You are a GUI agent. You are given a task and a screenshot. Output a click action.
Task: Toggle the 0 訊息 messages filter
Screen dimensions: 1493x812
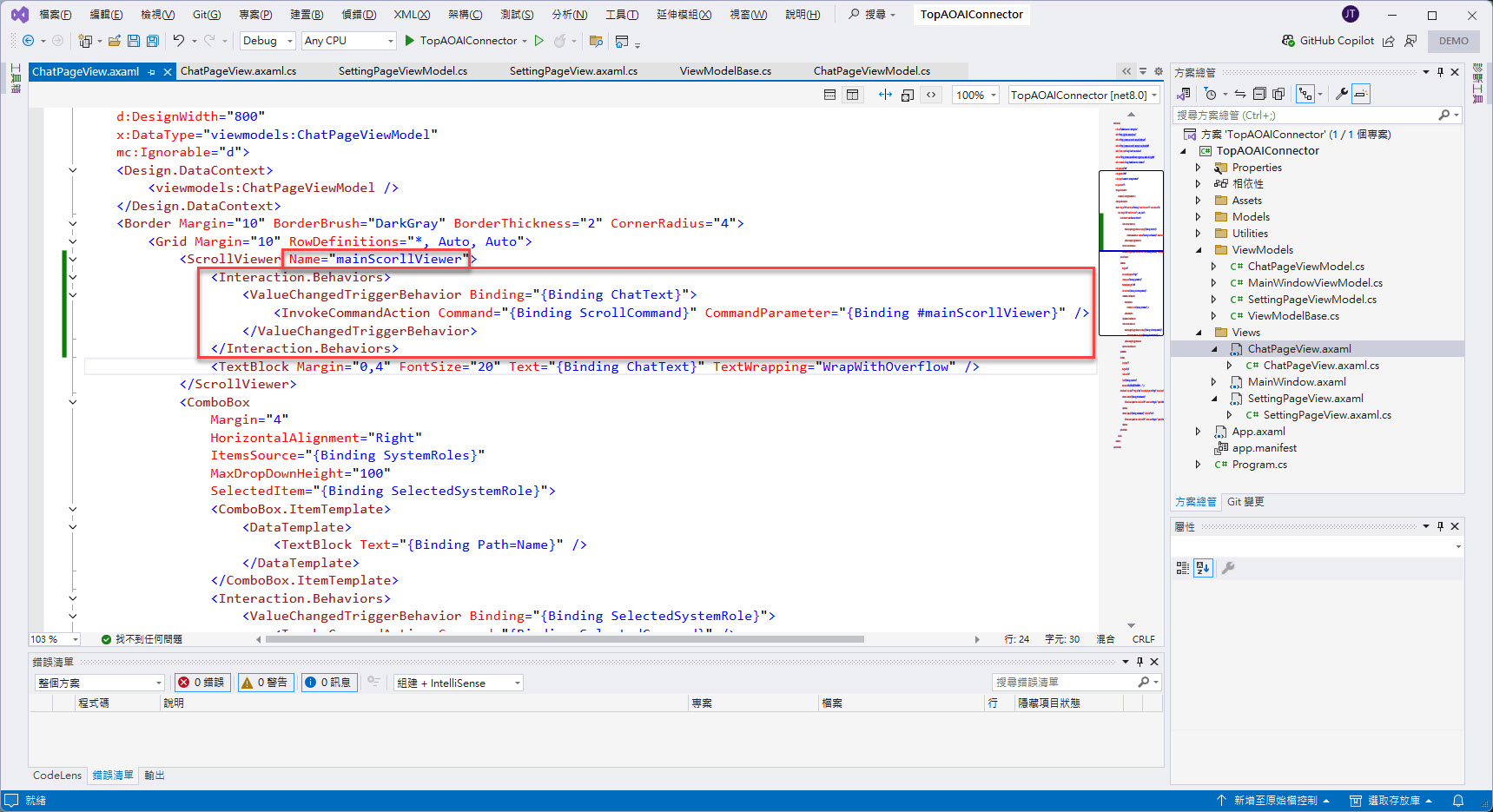pos(328,683)
